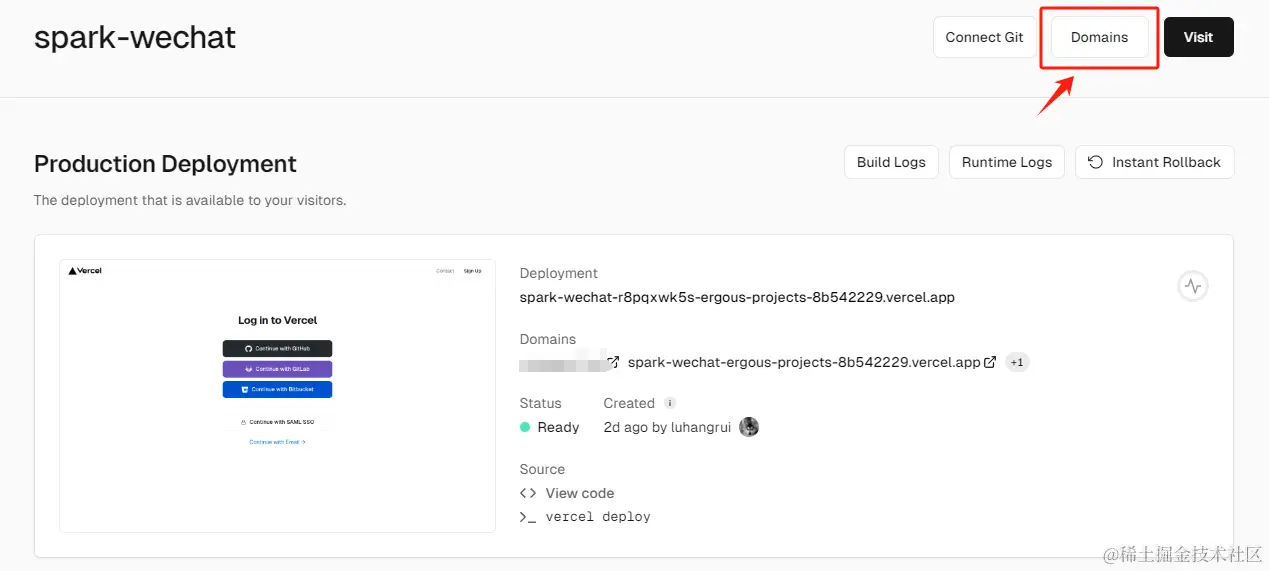
Task: Click the Connect Git button
Action: coord(984,37)
